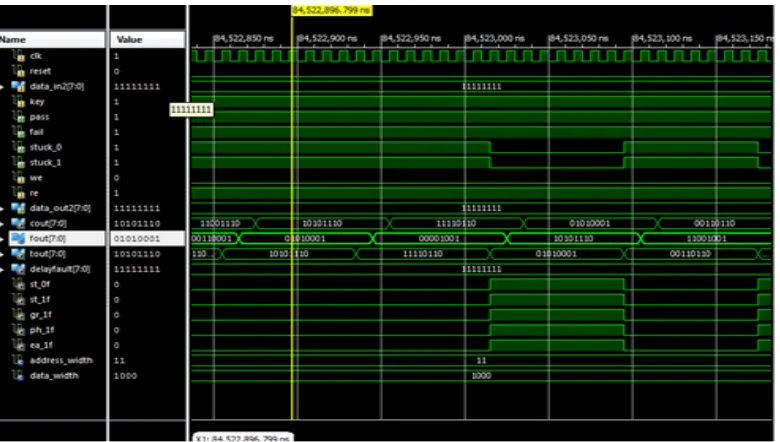The width and height of the screenshot is (780, 442).
Task: Click the data_width value 1000
Action: click(x=125, y=376)
